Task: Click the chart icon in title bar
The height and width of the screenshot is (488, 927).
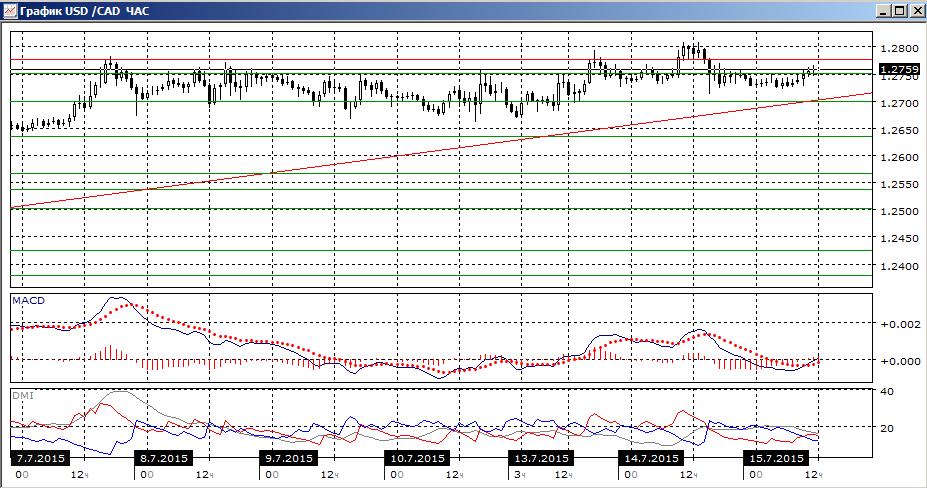Action: click(x=11, y=11)
